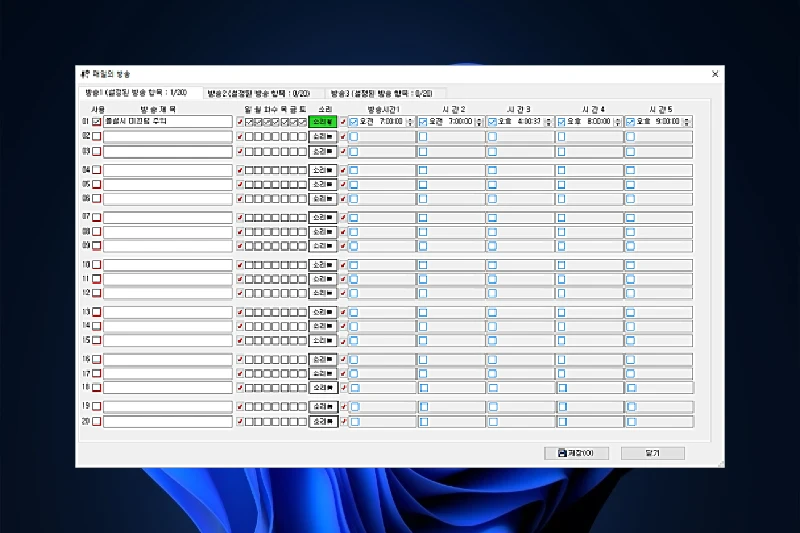800x533 pixels.
Task: Click the red check icon after row 05 sound button
Action: 343,184
